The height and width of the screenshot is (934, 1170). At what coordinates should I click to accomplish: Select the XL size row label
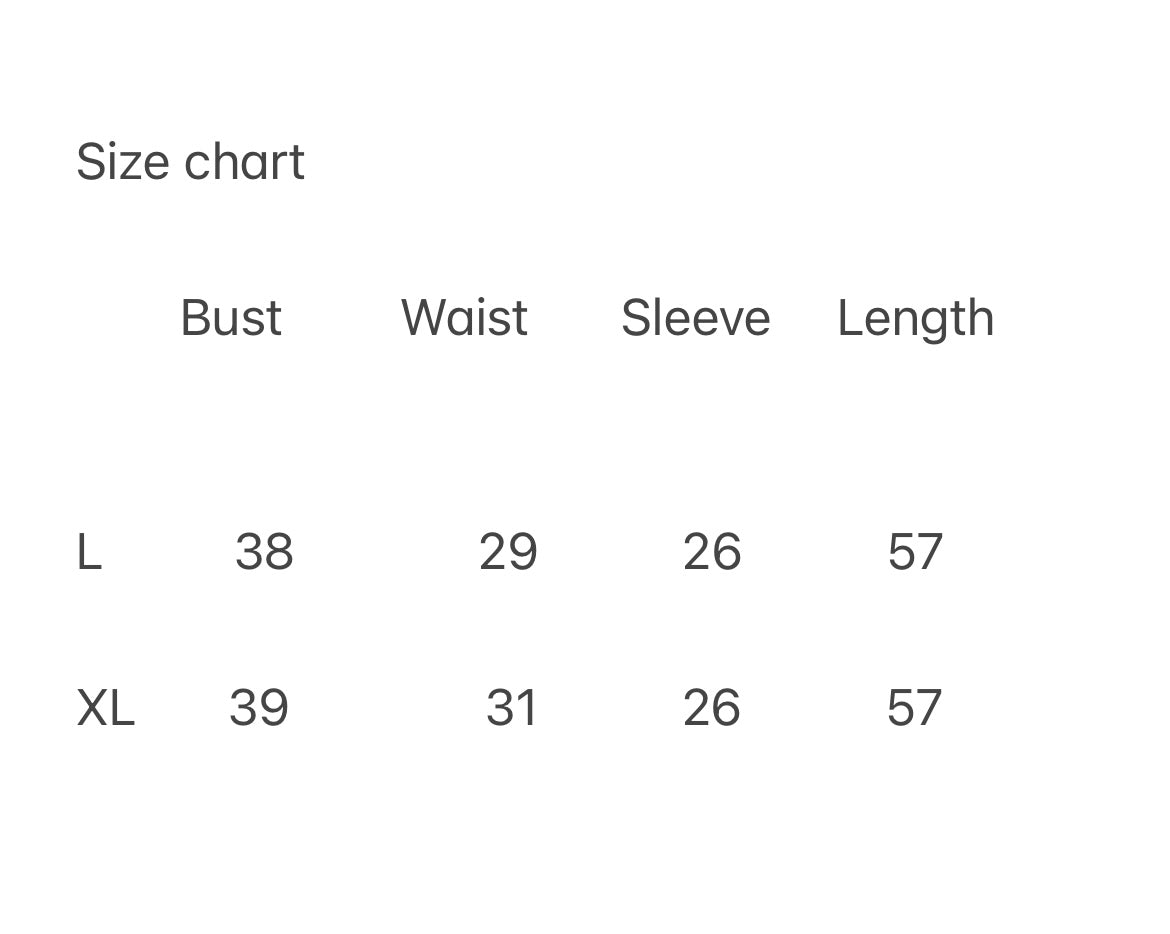(x=105, y=709)
